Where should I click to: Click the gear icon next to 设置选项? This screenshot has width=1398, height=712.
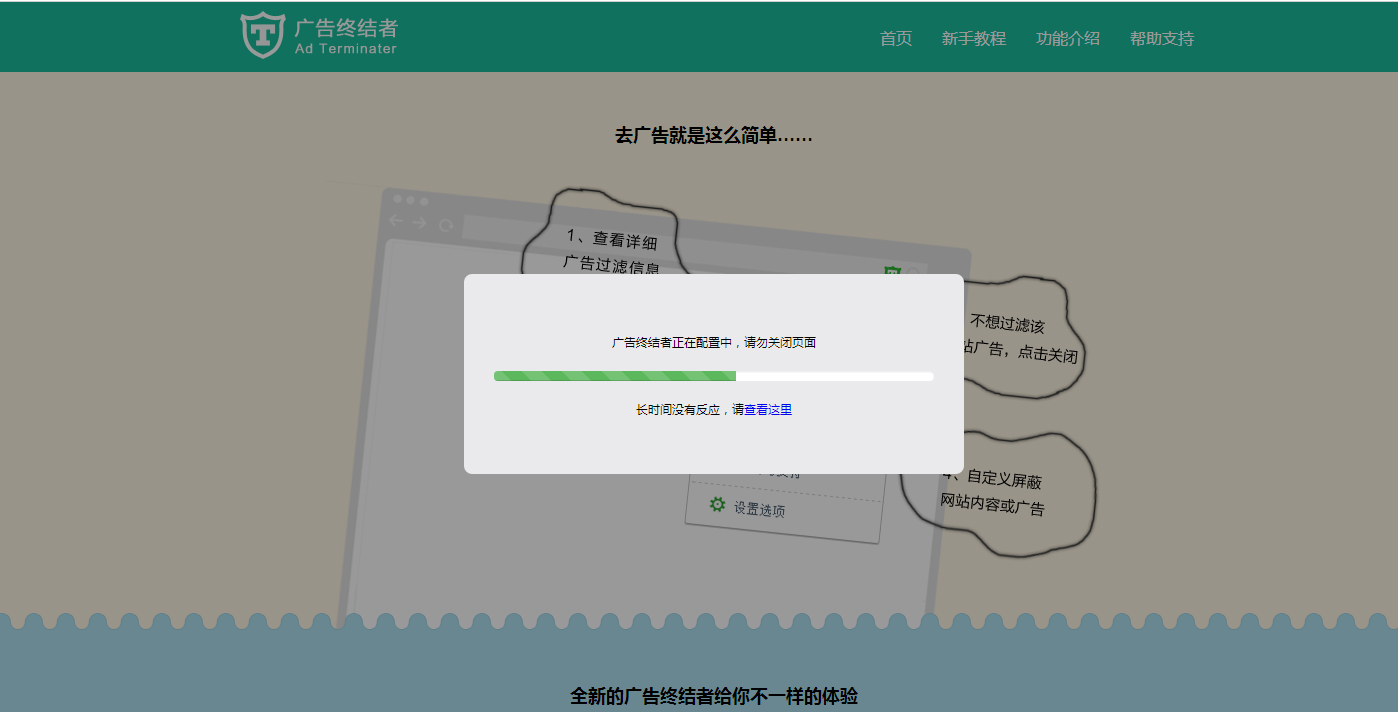[x=716, y=506]
